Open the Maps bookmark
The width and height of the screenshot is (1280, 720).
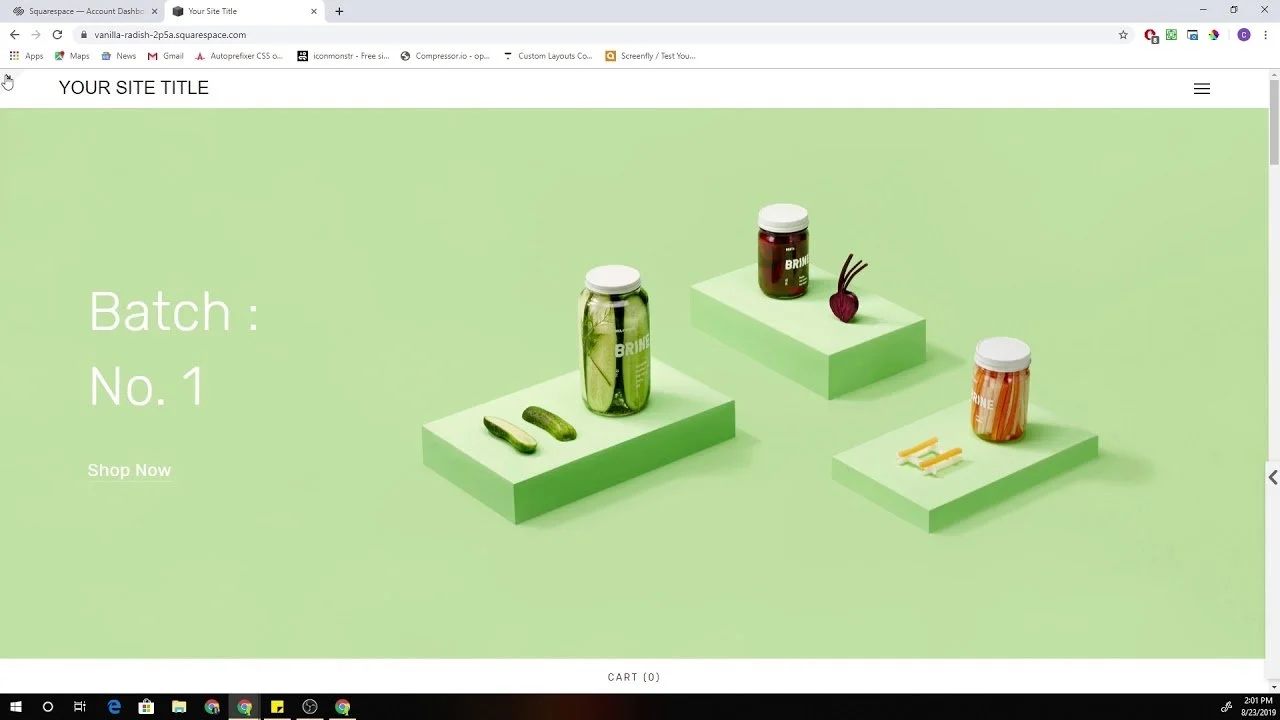tap(72, 56)
